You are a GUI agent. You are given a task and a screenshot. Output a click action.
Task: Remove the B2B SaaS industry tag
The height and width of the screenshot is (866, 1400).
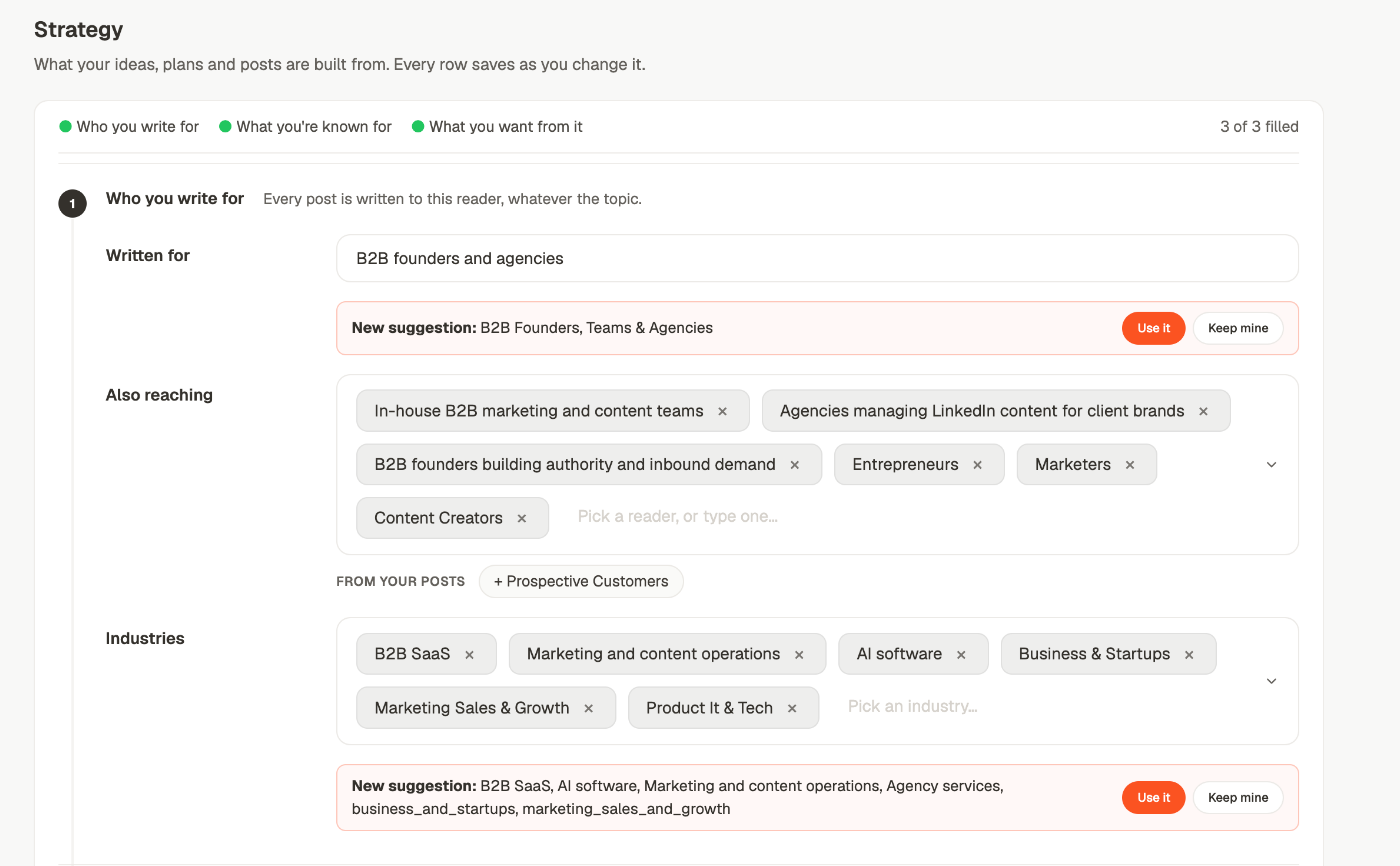click(469, 655)
